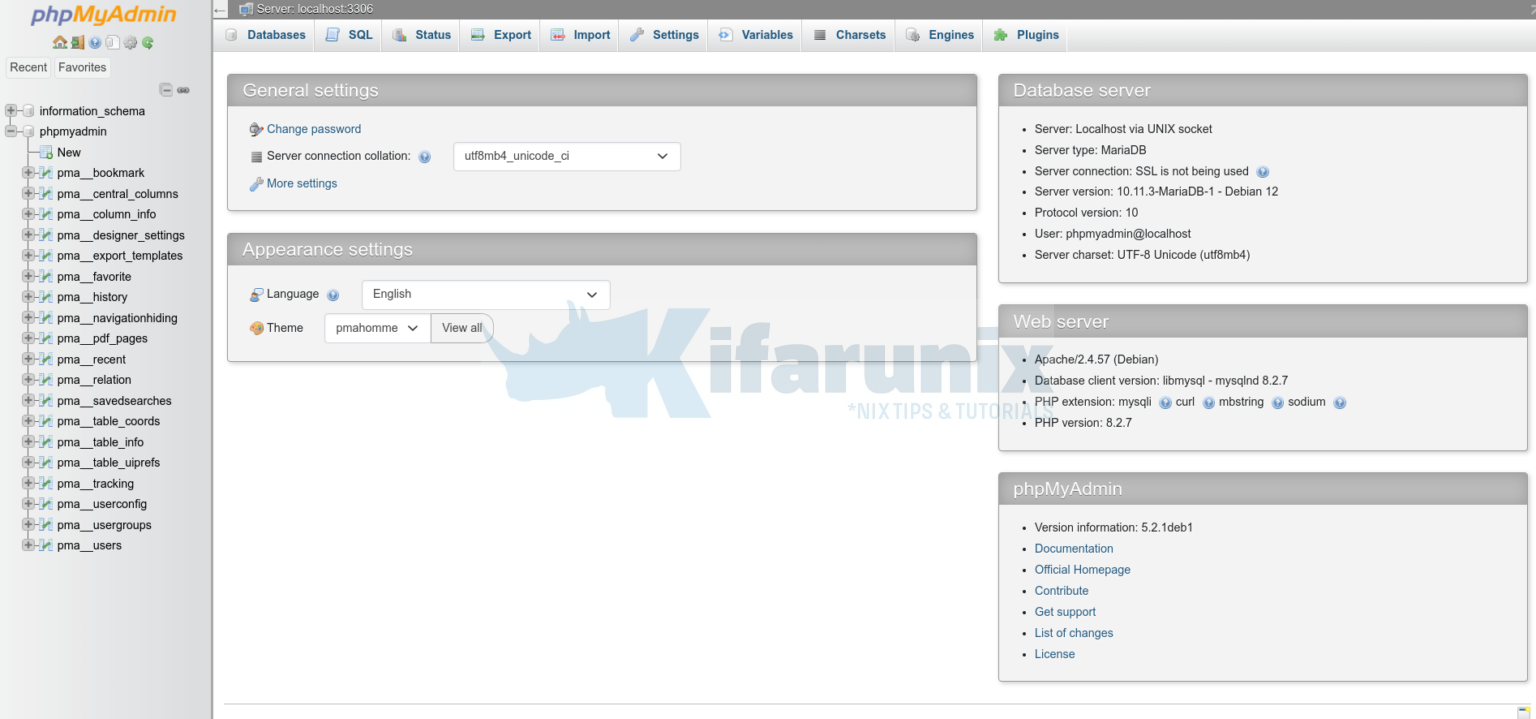Click the log out door icon in navigation panel
This screenshot has height=719, width=1536.
tap(76, 42)
